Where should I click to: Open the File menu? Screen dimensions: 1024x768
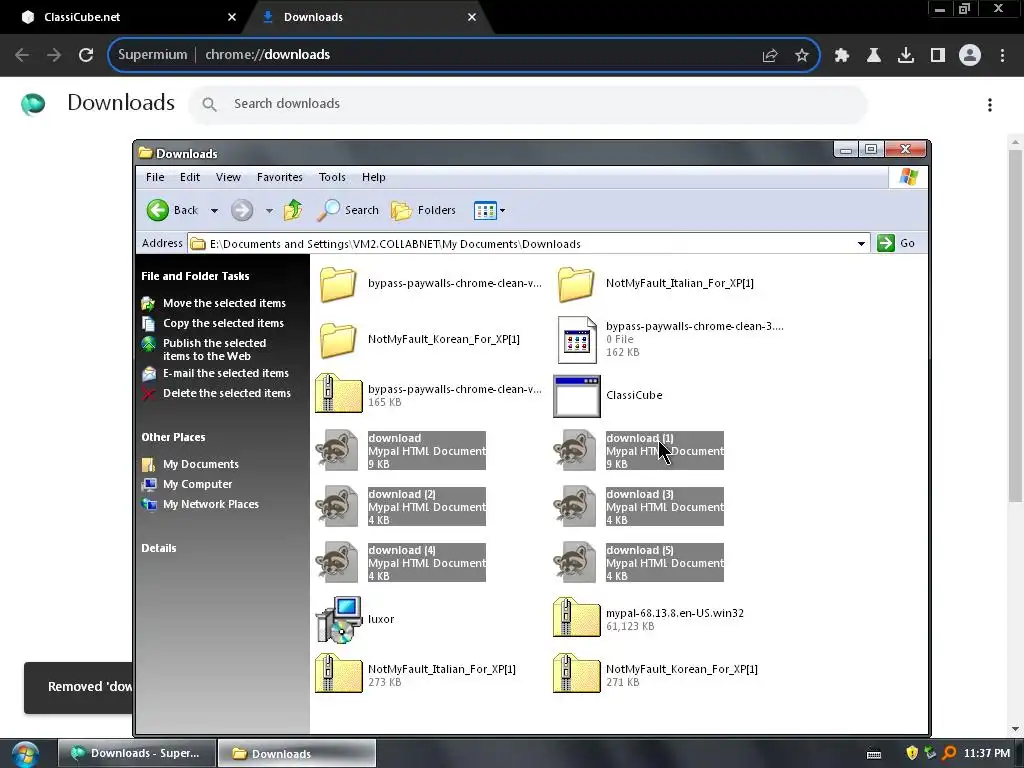click(155, 177)
